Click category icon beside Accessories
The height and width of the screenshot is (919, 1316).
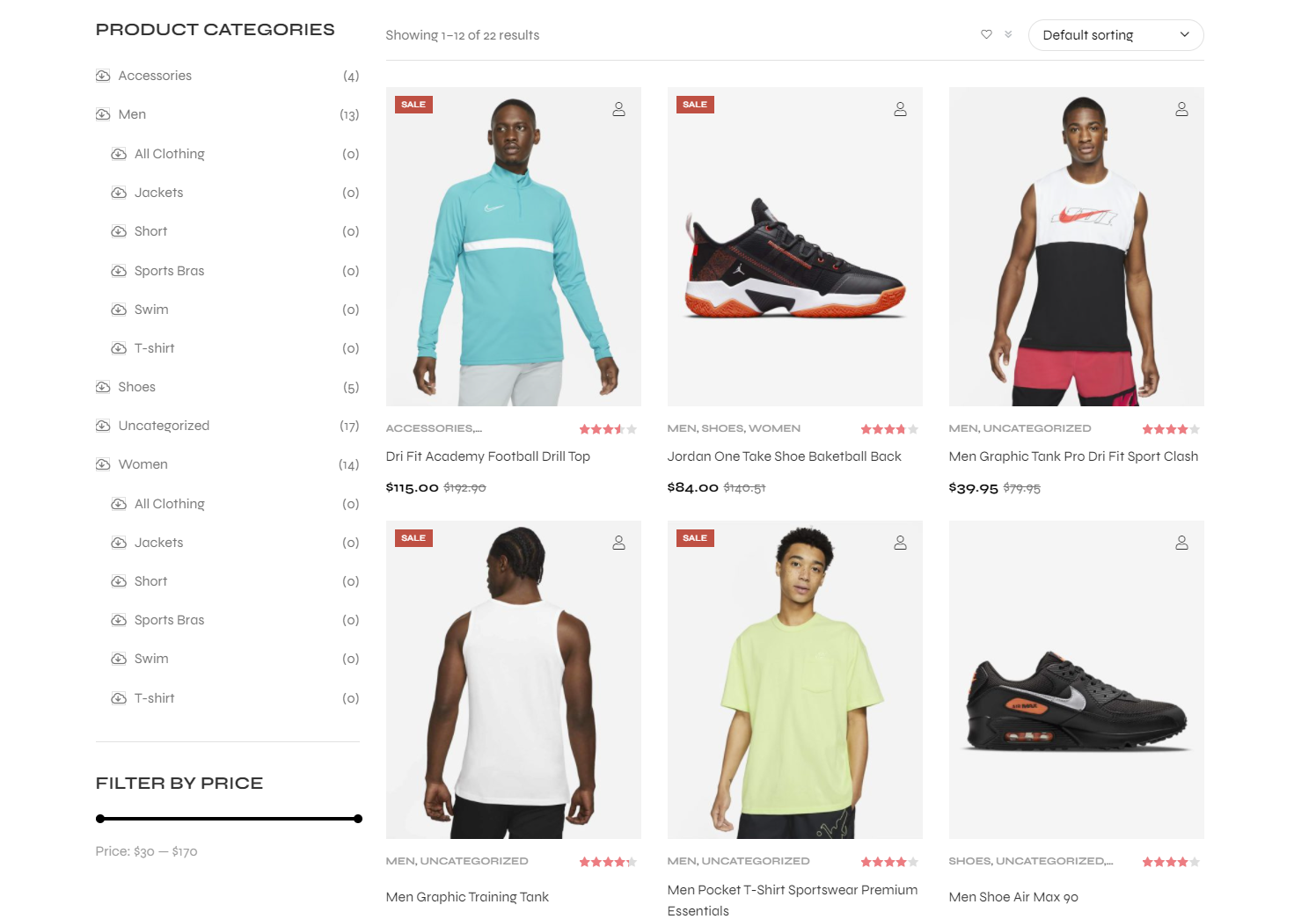point(103,76)
